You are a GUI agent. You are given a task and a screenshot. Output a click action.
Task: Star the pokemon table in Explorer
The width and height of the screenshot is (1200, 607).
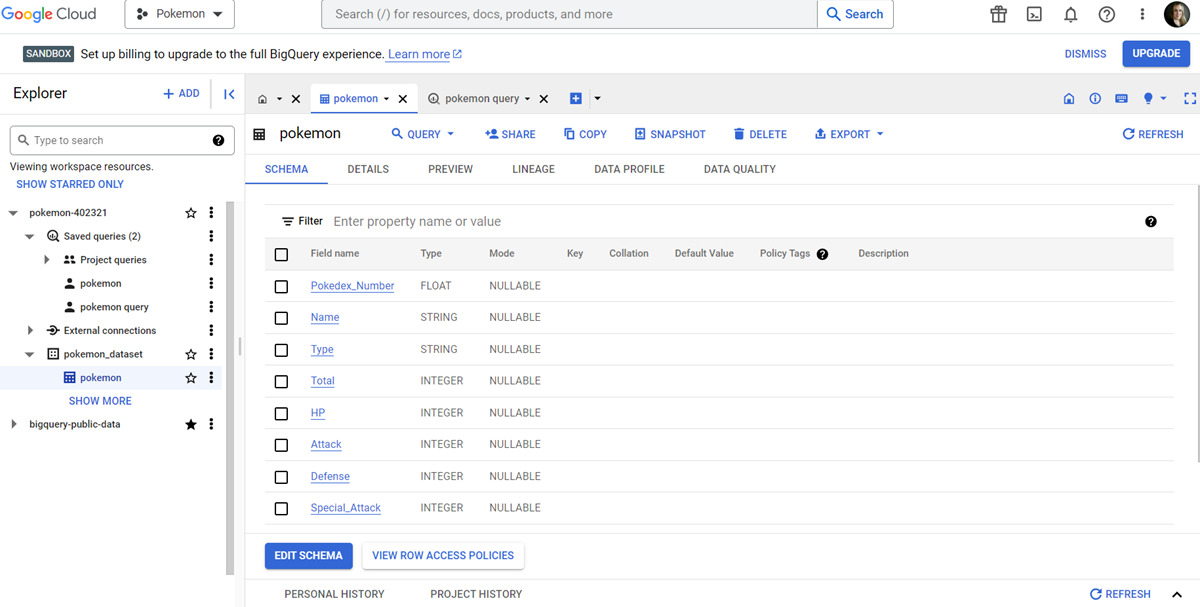[191, 378]
